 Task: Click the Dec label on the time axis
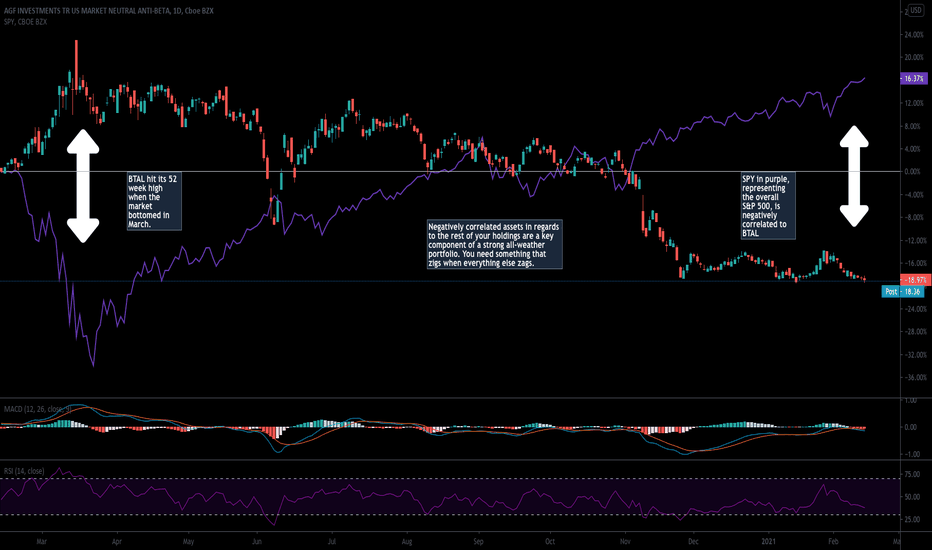click(x=693, y=542)
